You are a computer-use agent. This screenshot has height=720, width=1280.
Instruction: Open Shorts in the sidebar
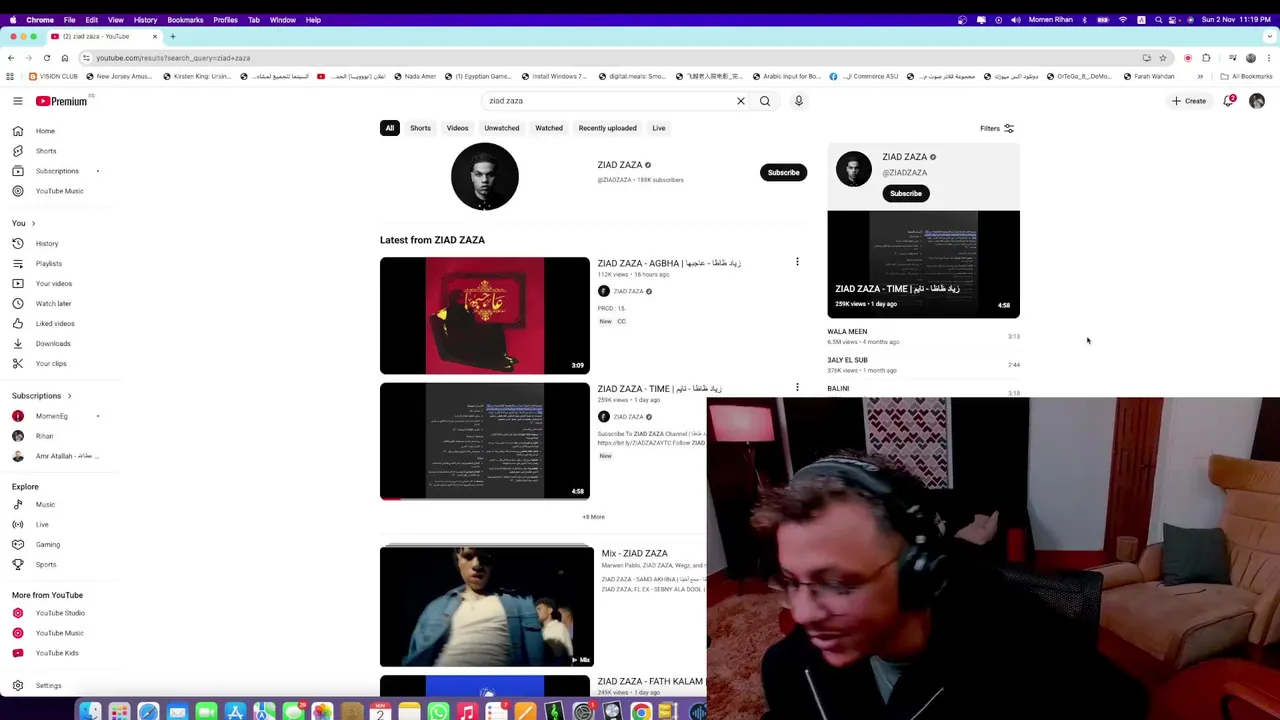click(46, 151)
